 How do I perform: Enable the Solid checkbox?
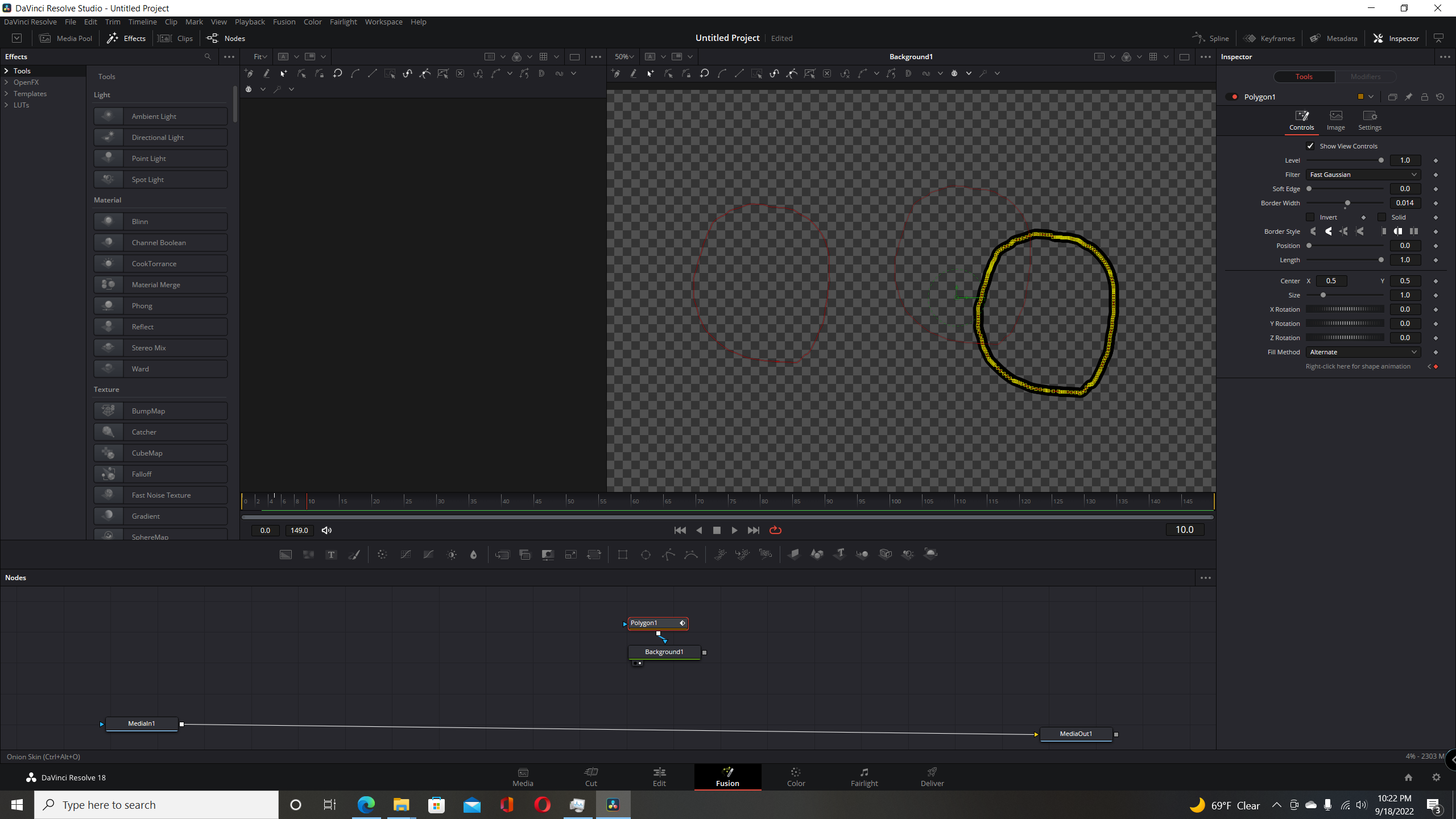click(x=1381, y=217)
